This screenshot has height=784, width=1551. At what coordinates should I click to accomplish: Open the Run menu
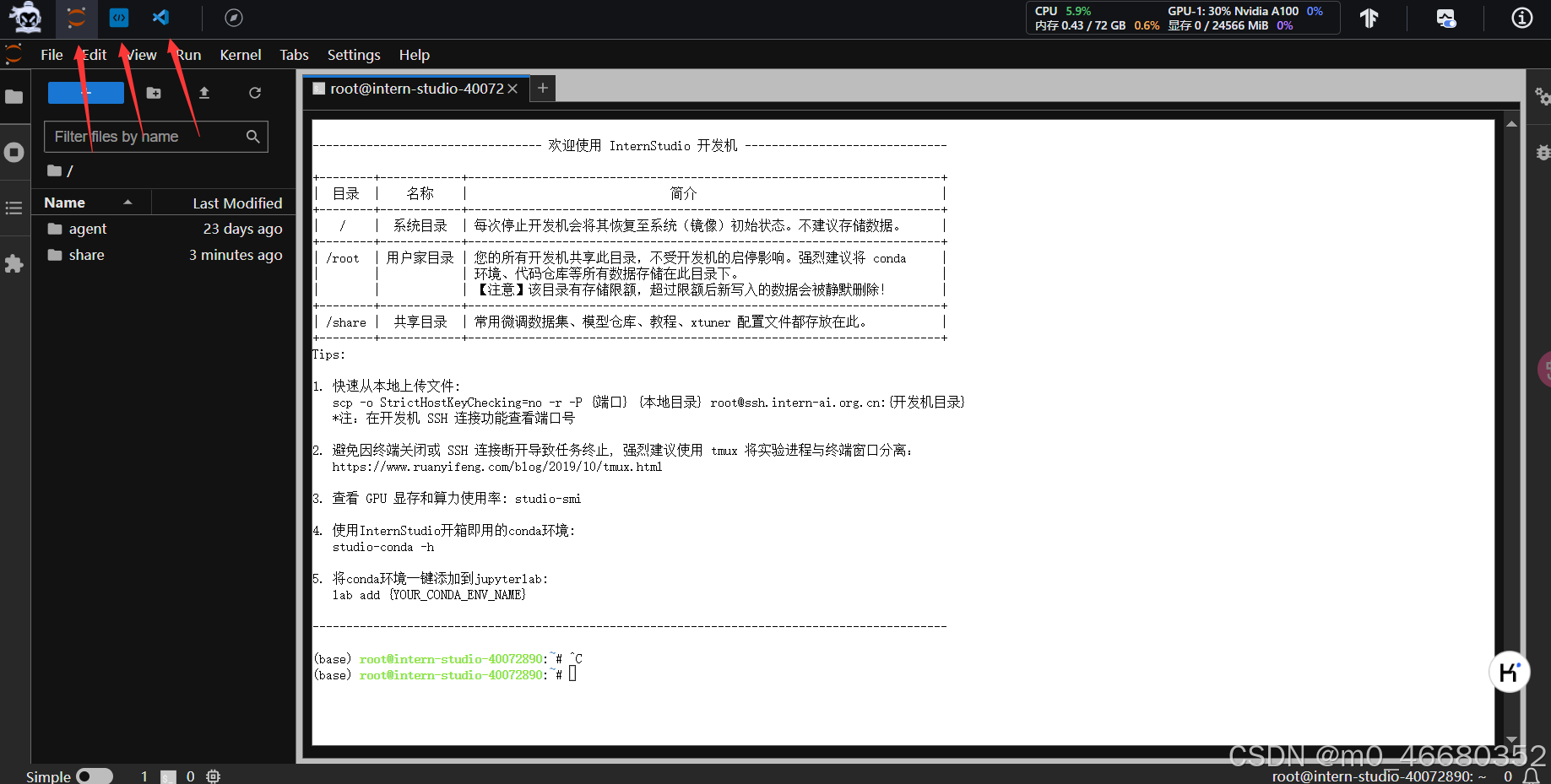188,55
